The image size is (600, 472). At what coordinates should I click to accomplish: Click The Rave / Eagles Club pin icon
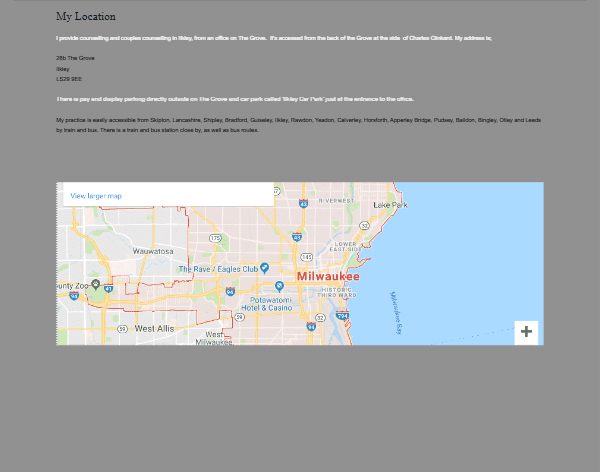pos(264,268)
